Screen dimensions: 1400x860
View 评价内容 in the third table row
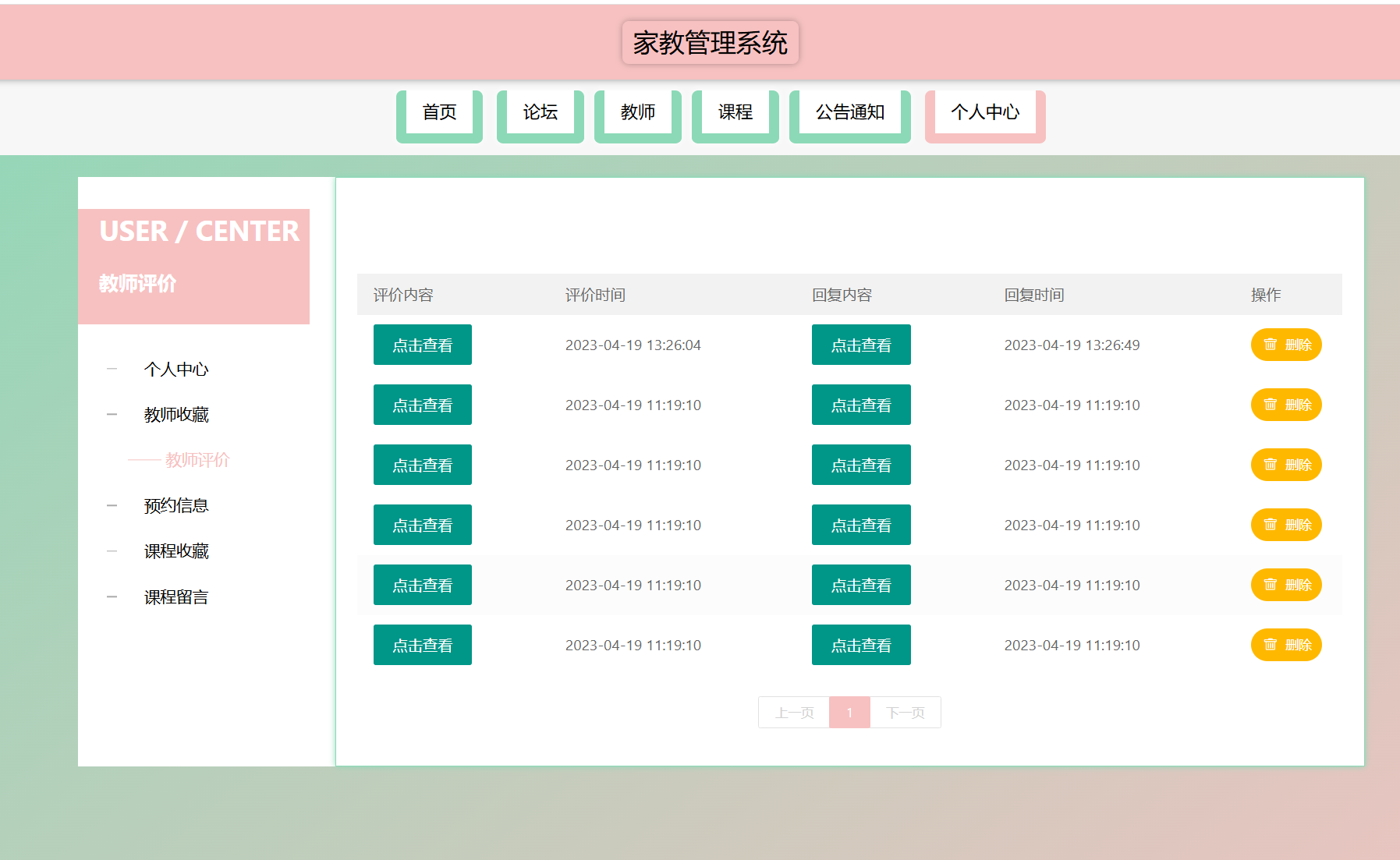[423, 465]
